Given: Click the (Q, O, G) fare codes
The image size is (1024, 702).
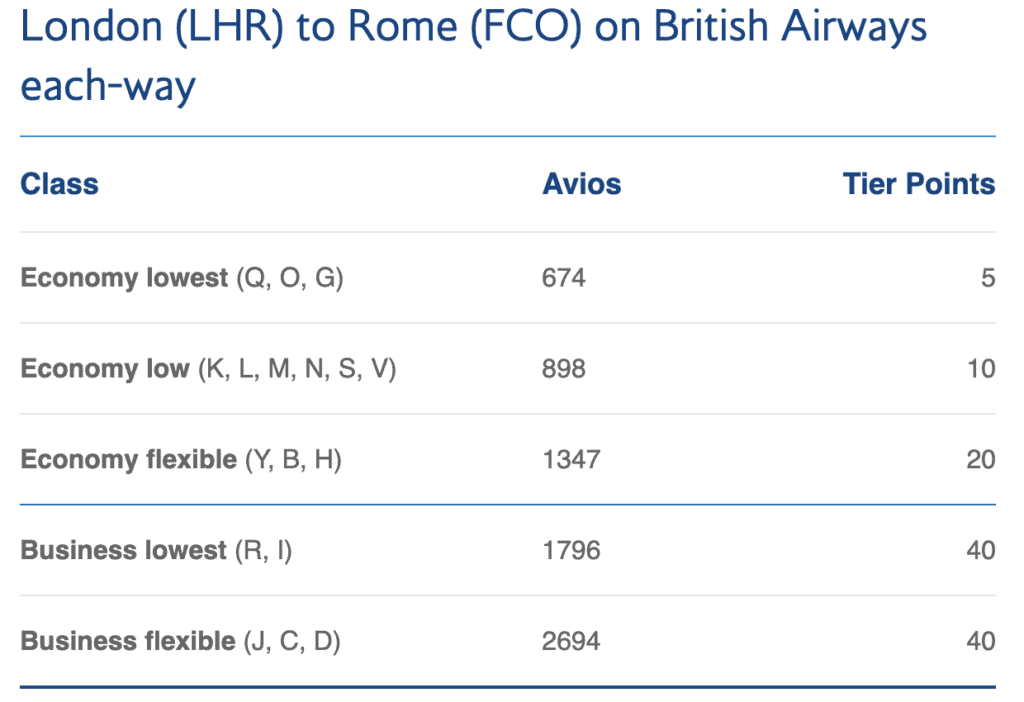Looking at the screenshot, I should [x=290, y=278].
